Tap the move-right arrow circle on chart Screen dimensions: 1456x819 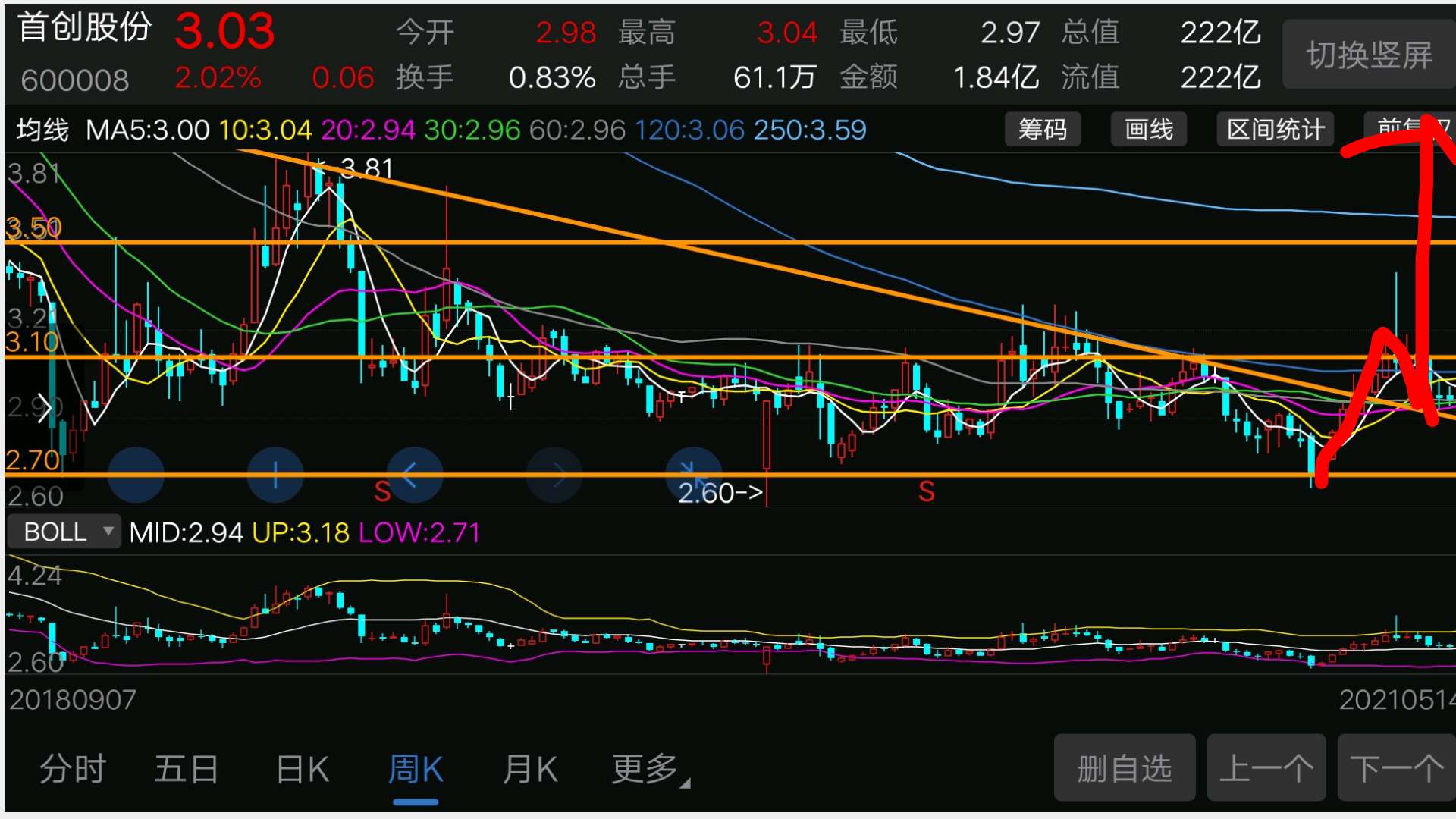(554, 475)
